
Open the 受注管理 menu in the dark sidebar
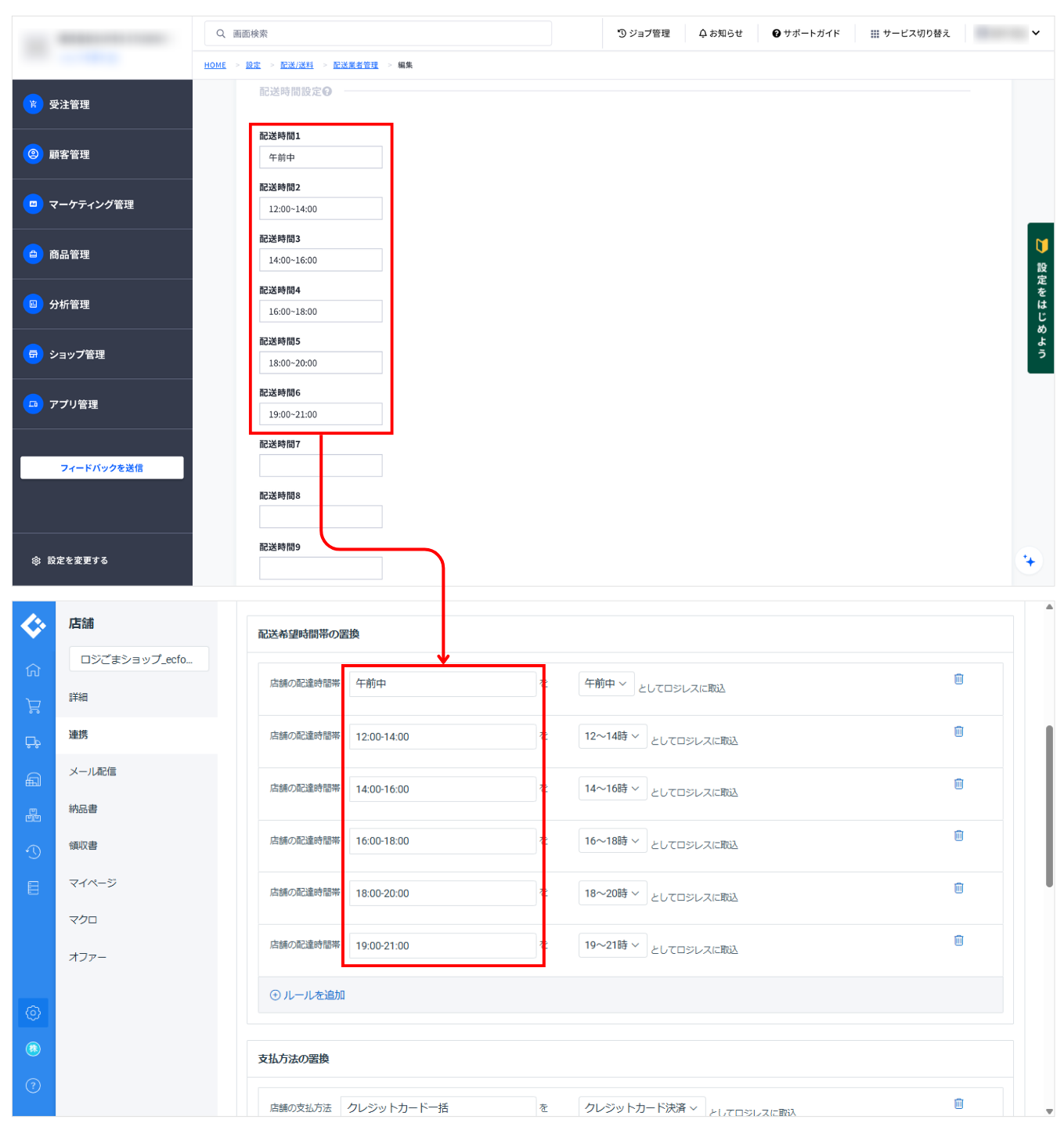pos(69,104)
